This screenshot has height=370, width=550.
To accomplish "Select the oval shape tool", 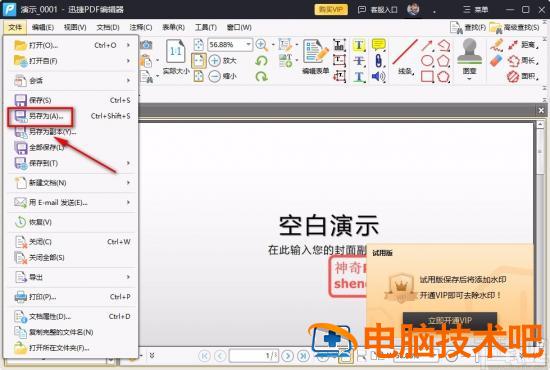I will click(427, 61).
